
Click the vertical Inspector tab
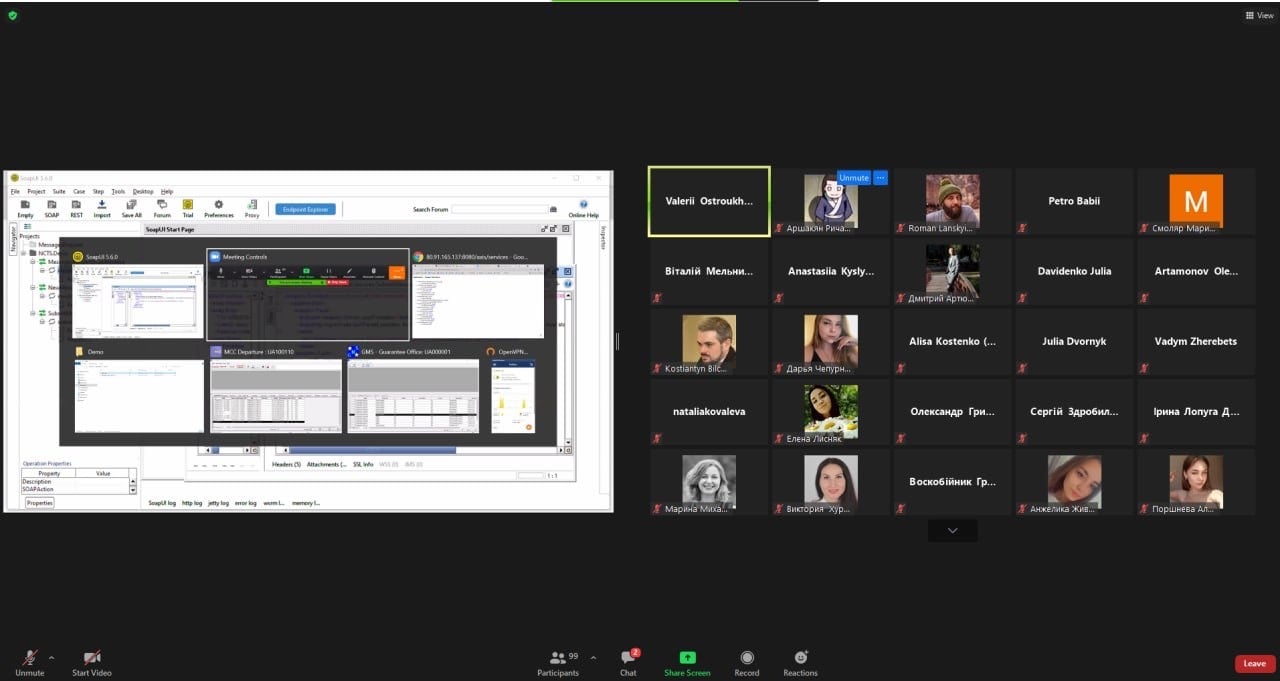click(x=603, y=238)
